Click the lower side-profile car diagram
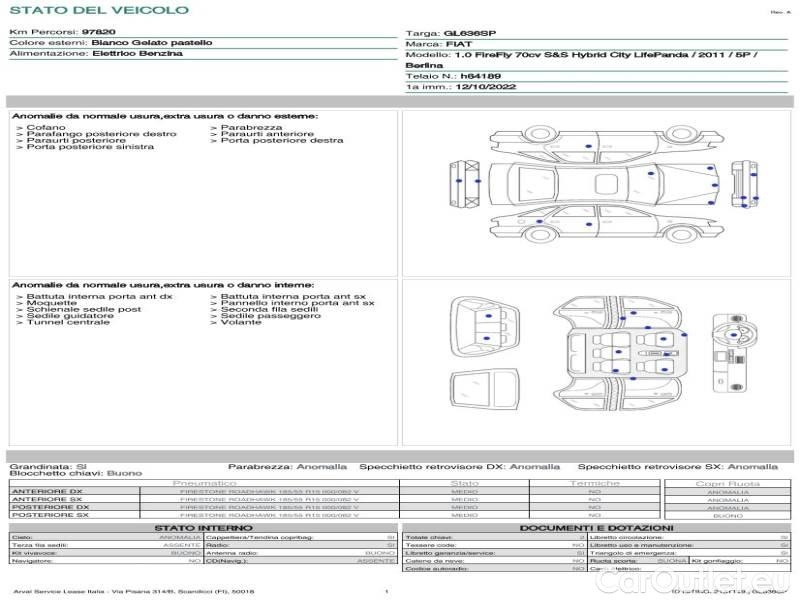The width and height of the screenshot is (800, 600). pyautogui.click(x=598, y=221)
